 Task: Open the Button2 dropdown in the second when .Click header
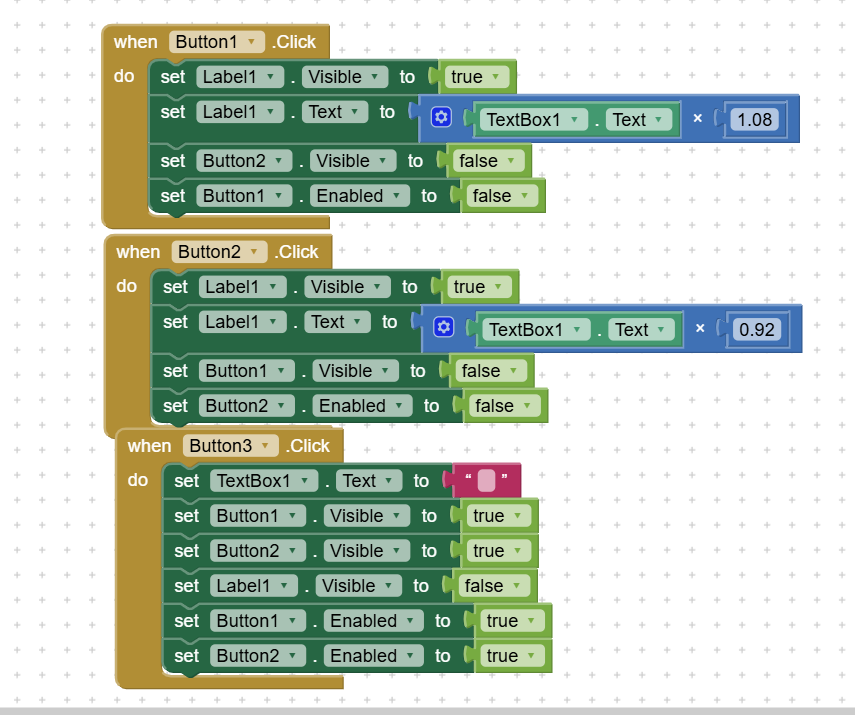(x=219, y=252)
